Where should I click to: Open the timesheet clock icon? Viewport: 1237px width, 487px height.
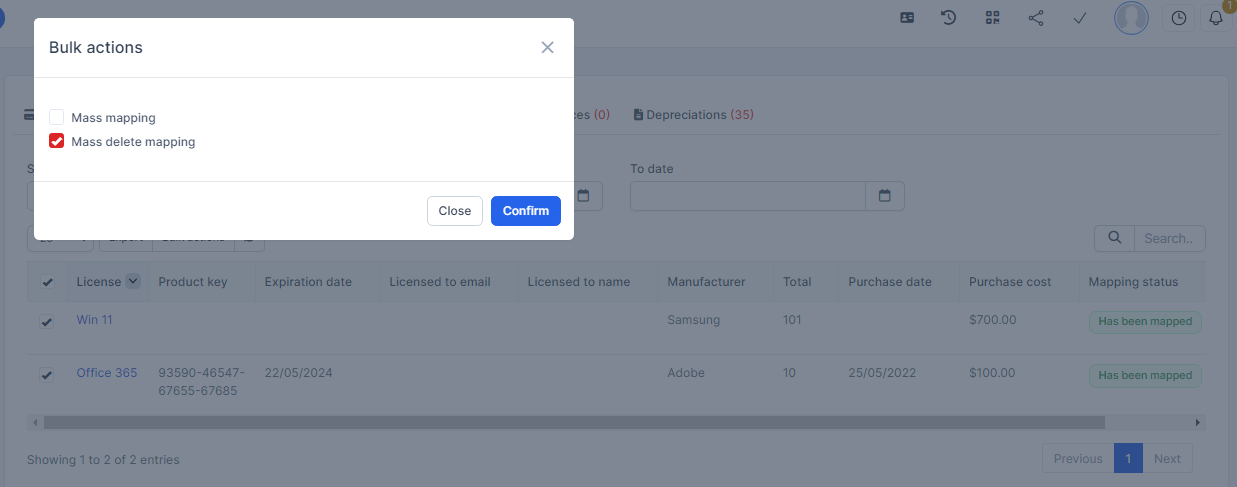click(1179, 18)
